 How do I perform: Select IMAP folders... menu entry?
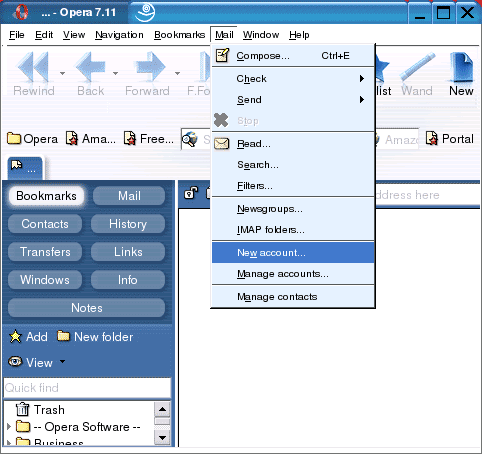click(293, 230)
